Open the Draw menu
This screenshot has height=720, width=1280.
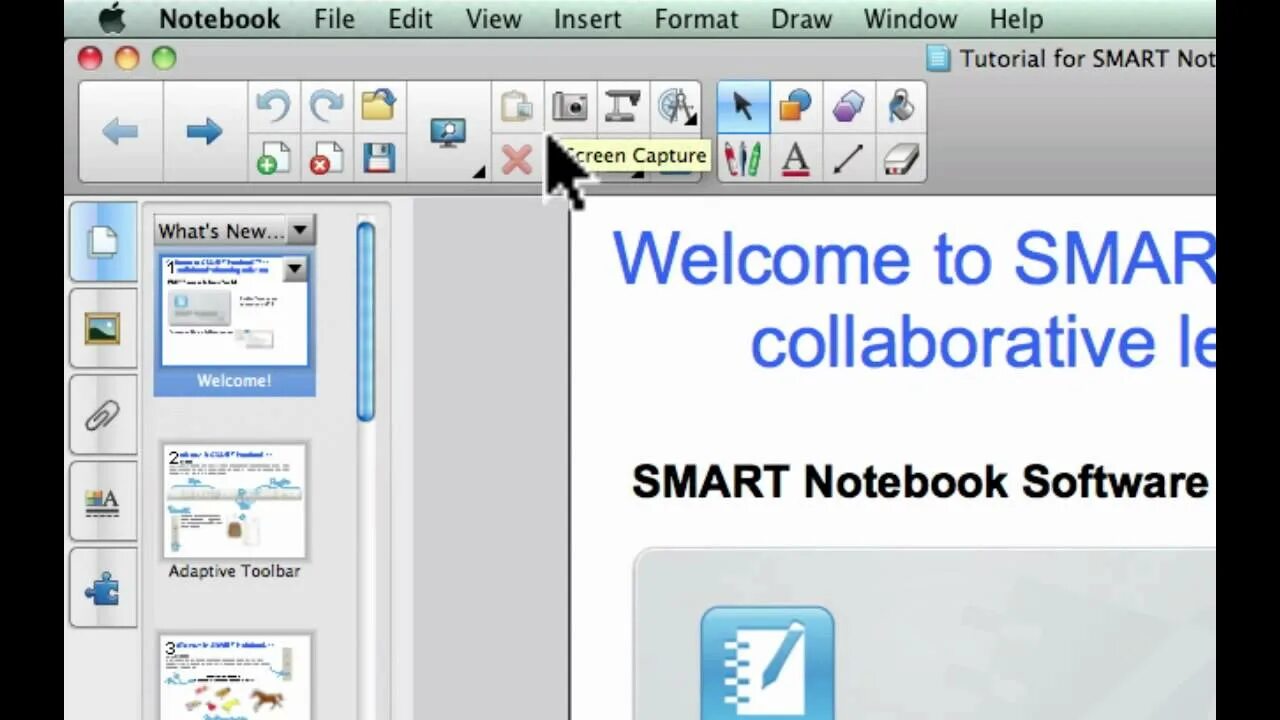point(801,18)
